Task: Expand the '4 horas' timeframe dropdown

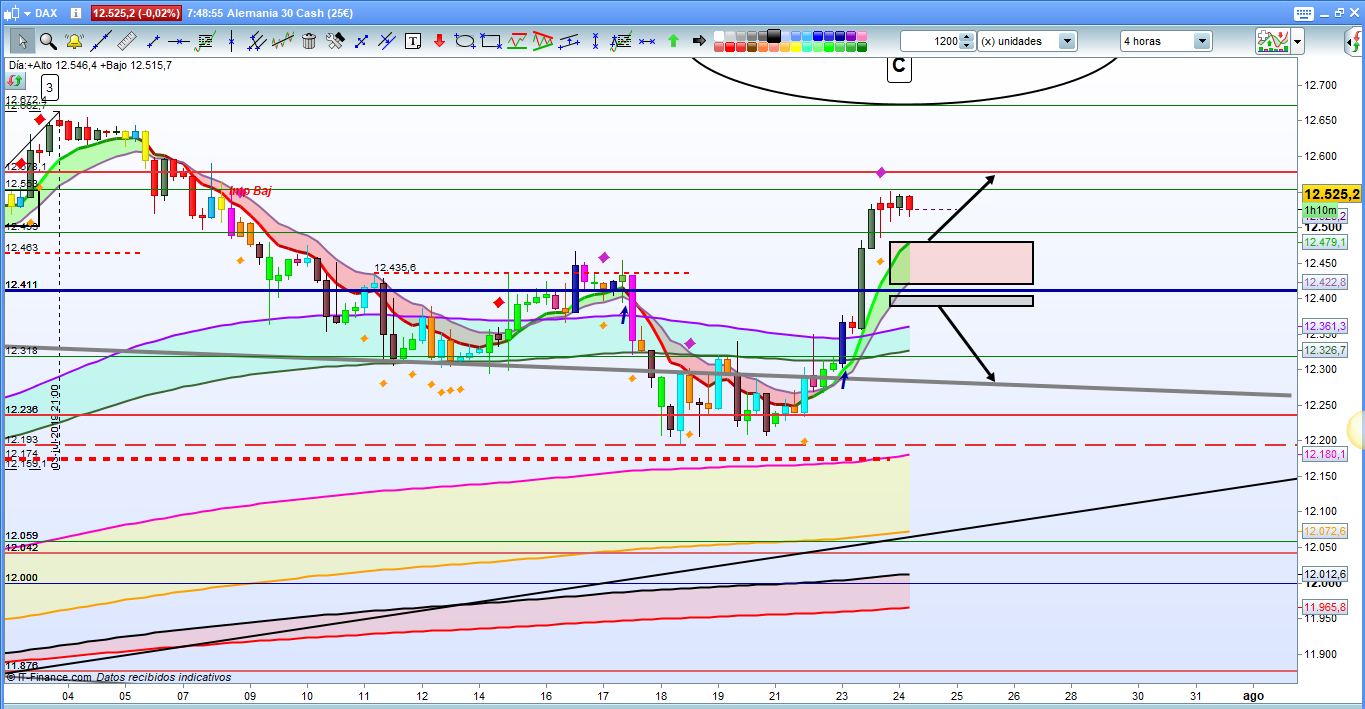Action: [x=1201, y=41]
